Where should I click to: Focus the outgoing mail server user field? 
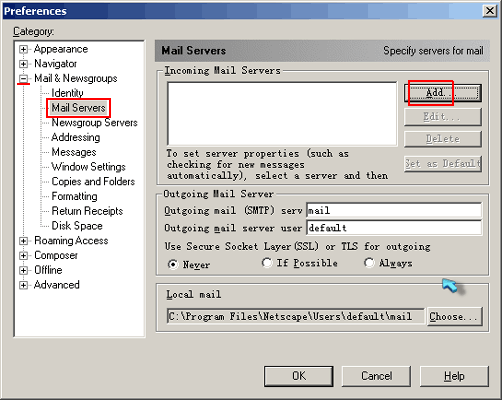coord(394,228)
